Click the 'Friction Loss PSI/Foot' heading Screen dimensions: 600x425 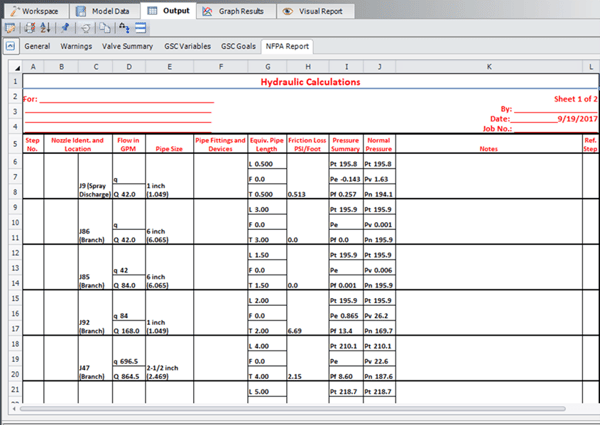(307, 144)
